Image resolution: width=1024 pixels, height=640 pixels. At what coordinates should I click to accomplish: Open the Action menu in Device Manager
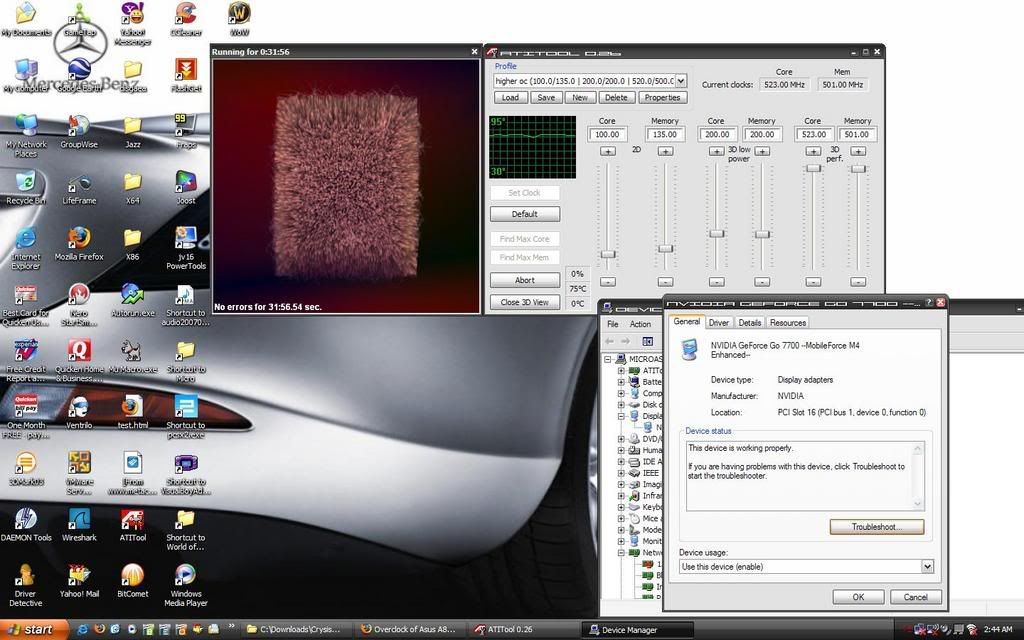click(x=640, y=324)
